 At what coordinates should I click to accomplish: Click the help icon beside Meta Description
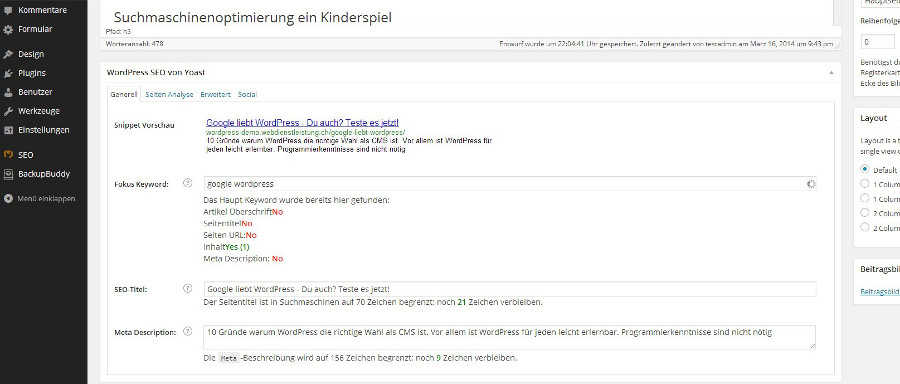(187, 331)
